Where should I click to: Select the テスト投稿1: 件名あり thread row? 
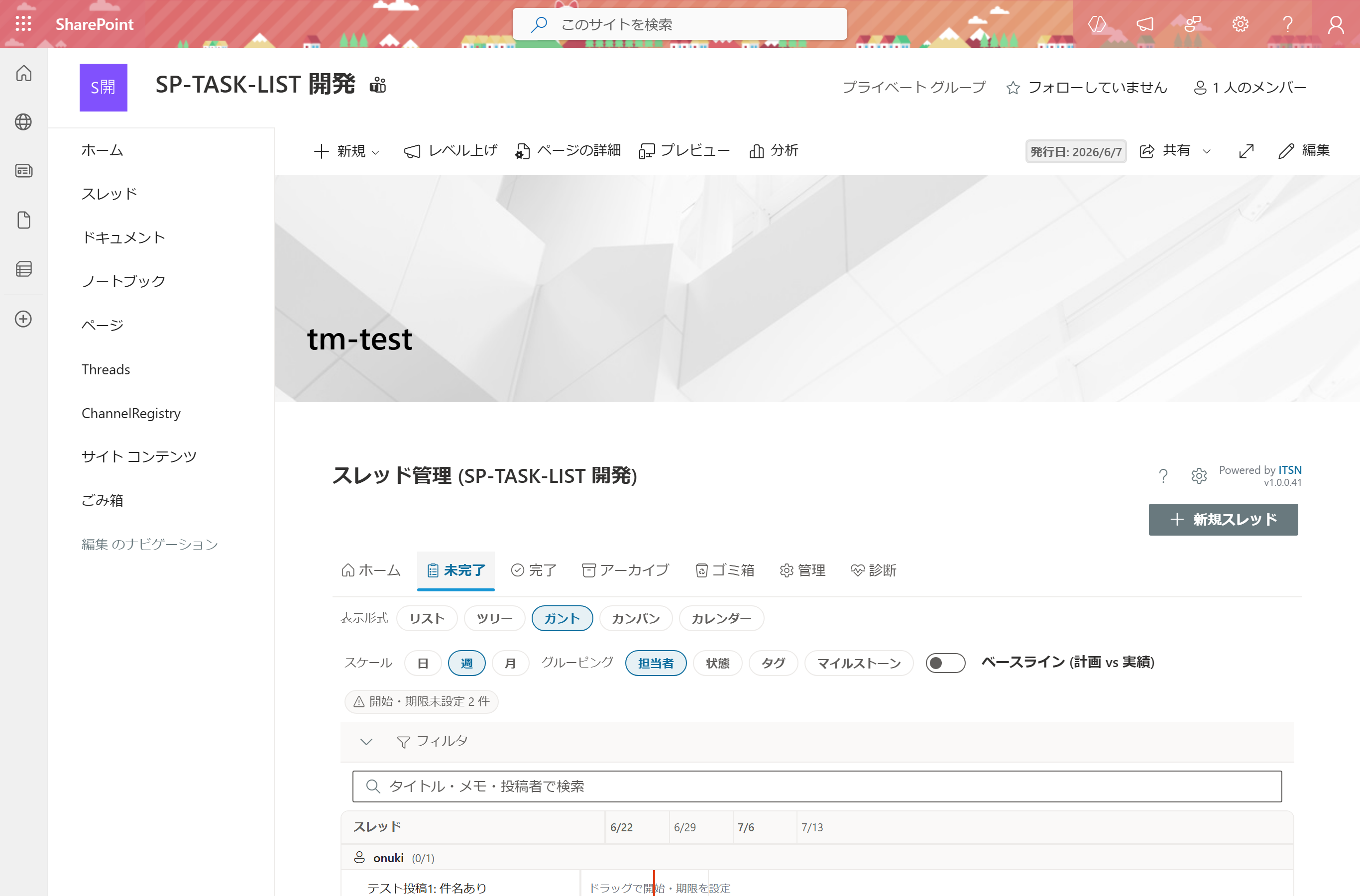coord(427,888)
